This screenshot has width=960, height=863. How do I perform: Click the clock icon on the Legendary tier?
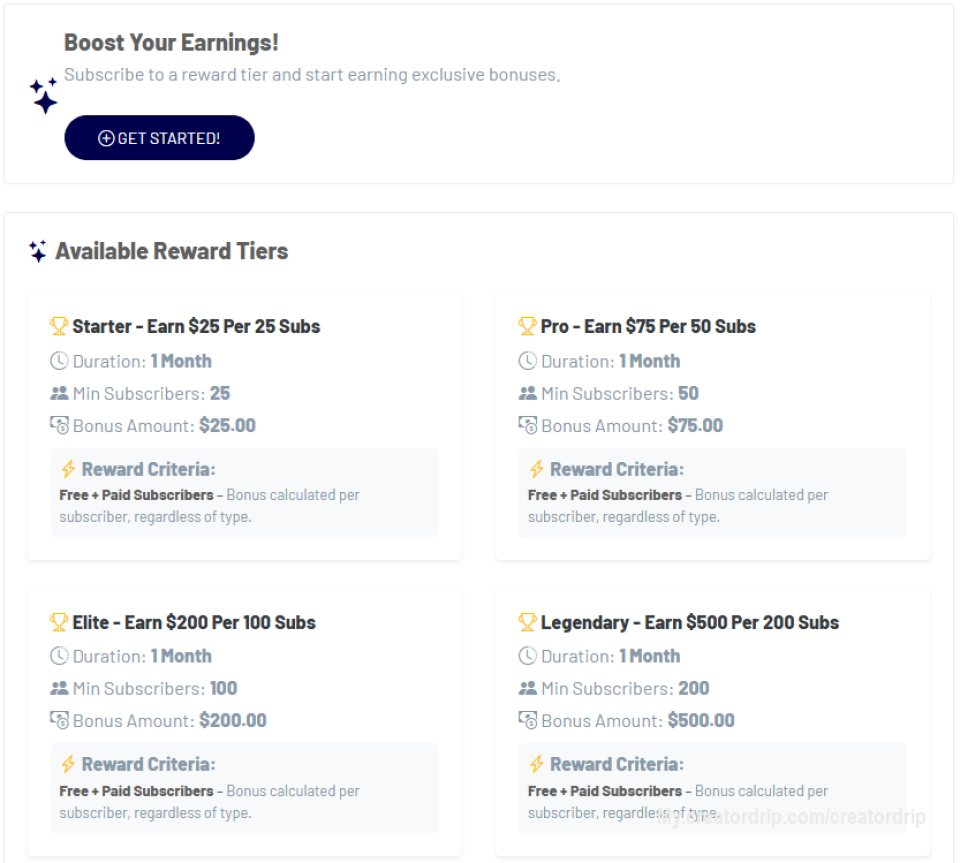[x=527, y=656]
